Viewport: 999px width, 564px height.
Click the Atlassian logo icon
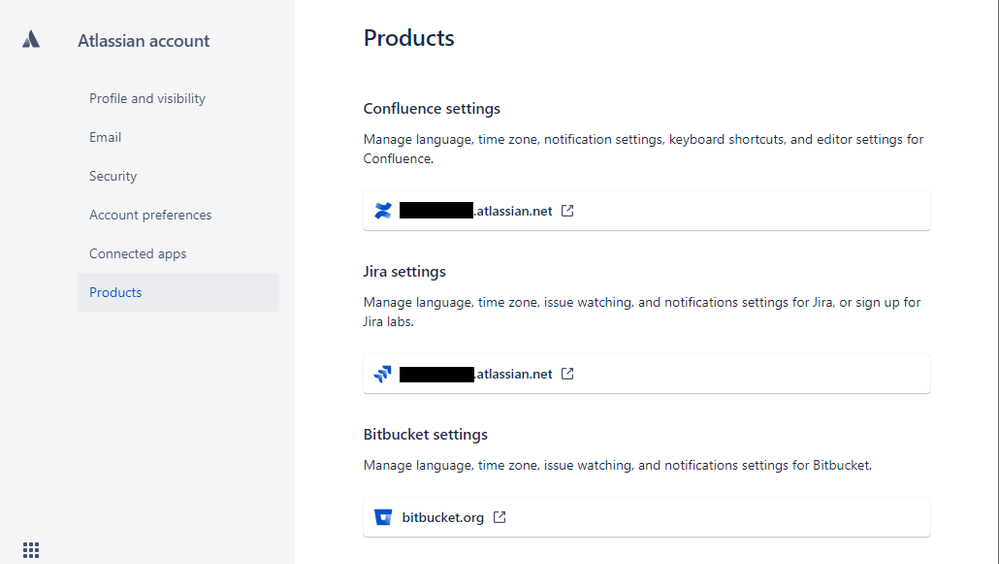click(x=31, y=40)
